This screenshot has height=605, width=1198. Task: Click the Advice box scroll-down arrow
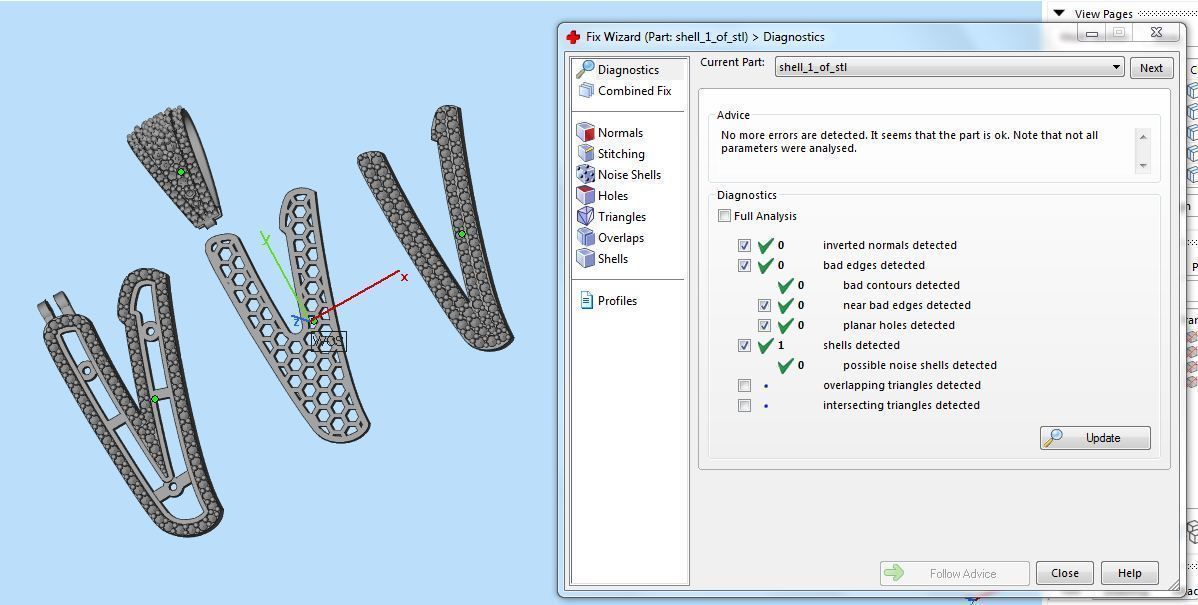pos(1143,165)
